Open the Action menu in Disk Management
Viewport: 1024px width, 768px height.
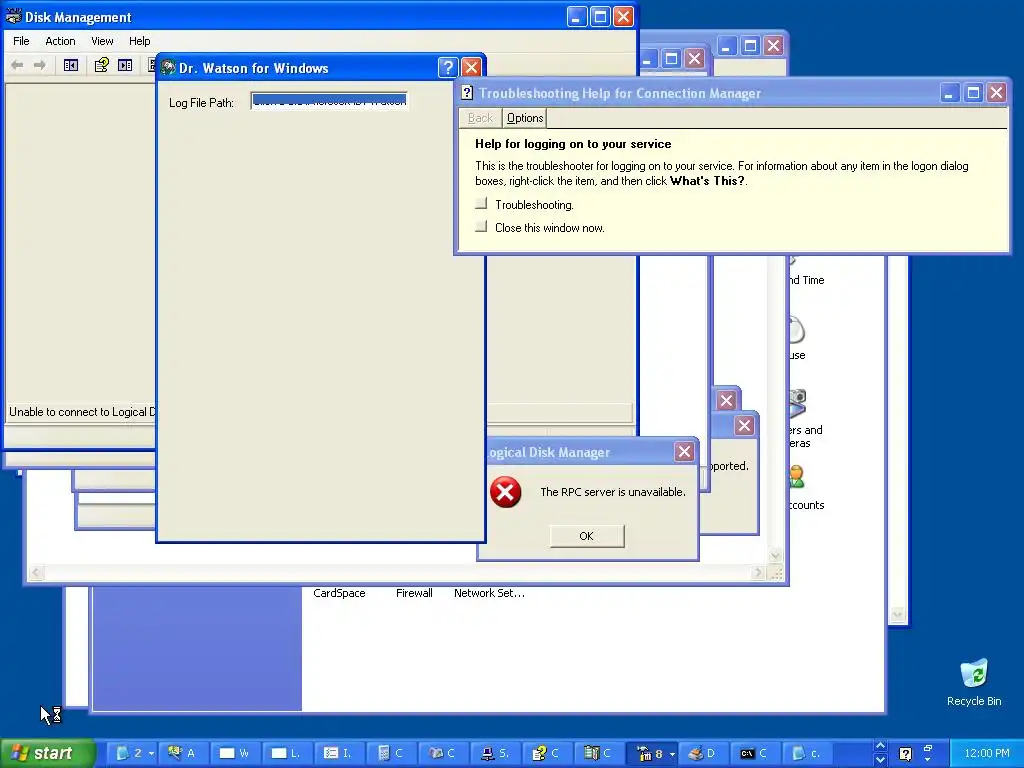pos(60,40)
